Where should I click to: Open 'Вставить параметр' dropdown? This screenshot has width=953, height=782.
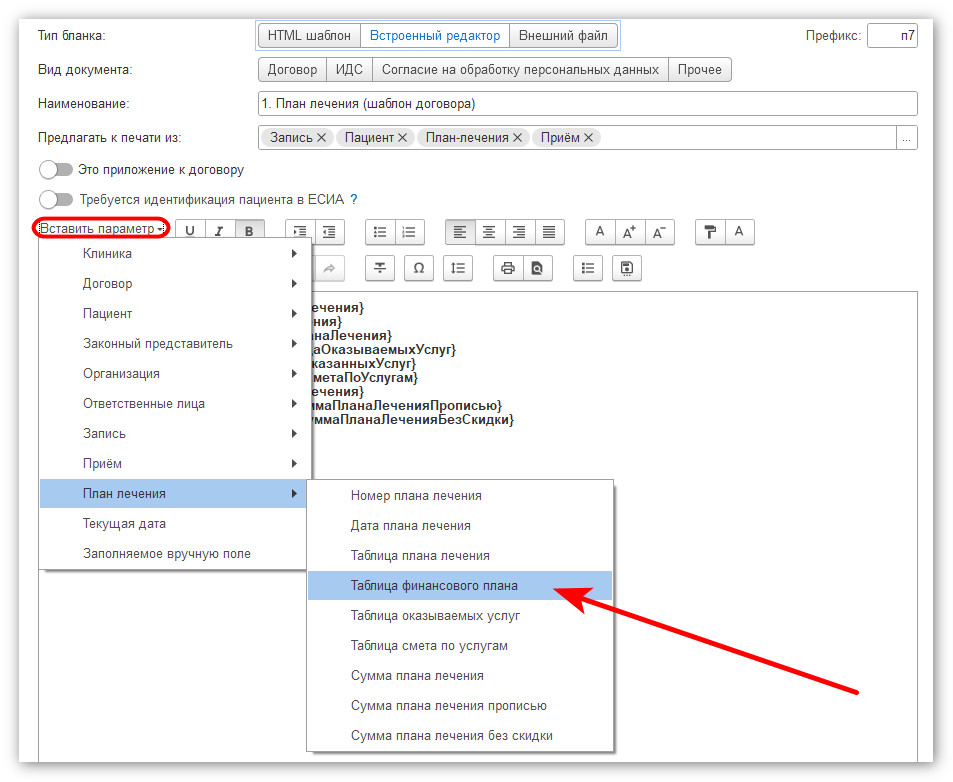coord(101,228)
